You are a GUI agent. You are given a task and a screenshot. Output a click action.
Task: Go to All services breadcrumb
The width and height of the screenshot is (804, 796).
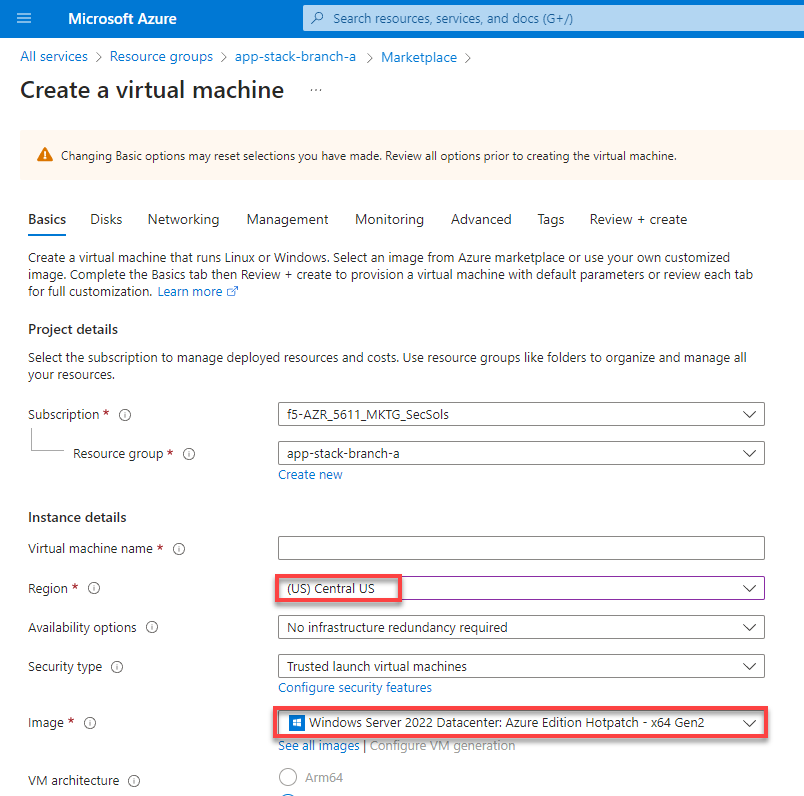(x=54, y=56)
